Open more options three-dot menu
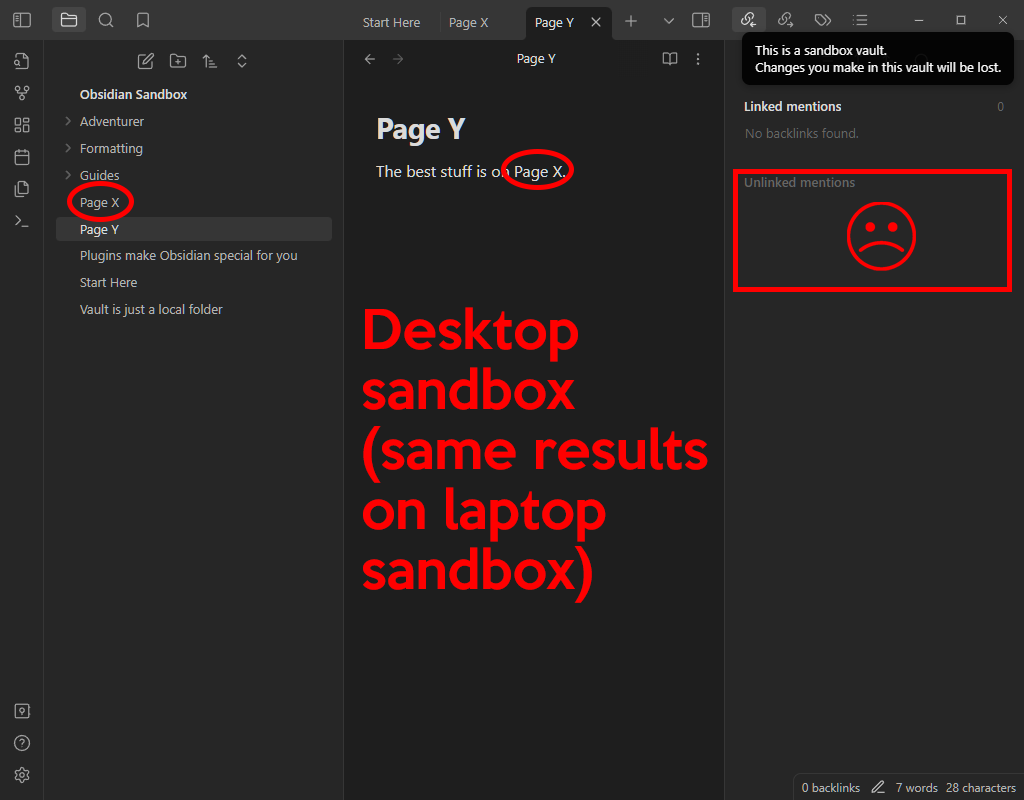This screenshot has height=800, width=1024. click(x=697, y=59)
